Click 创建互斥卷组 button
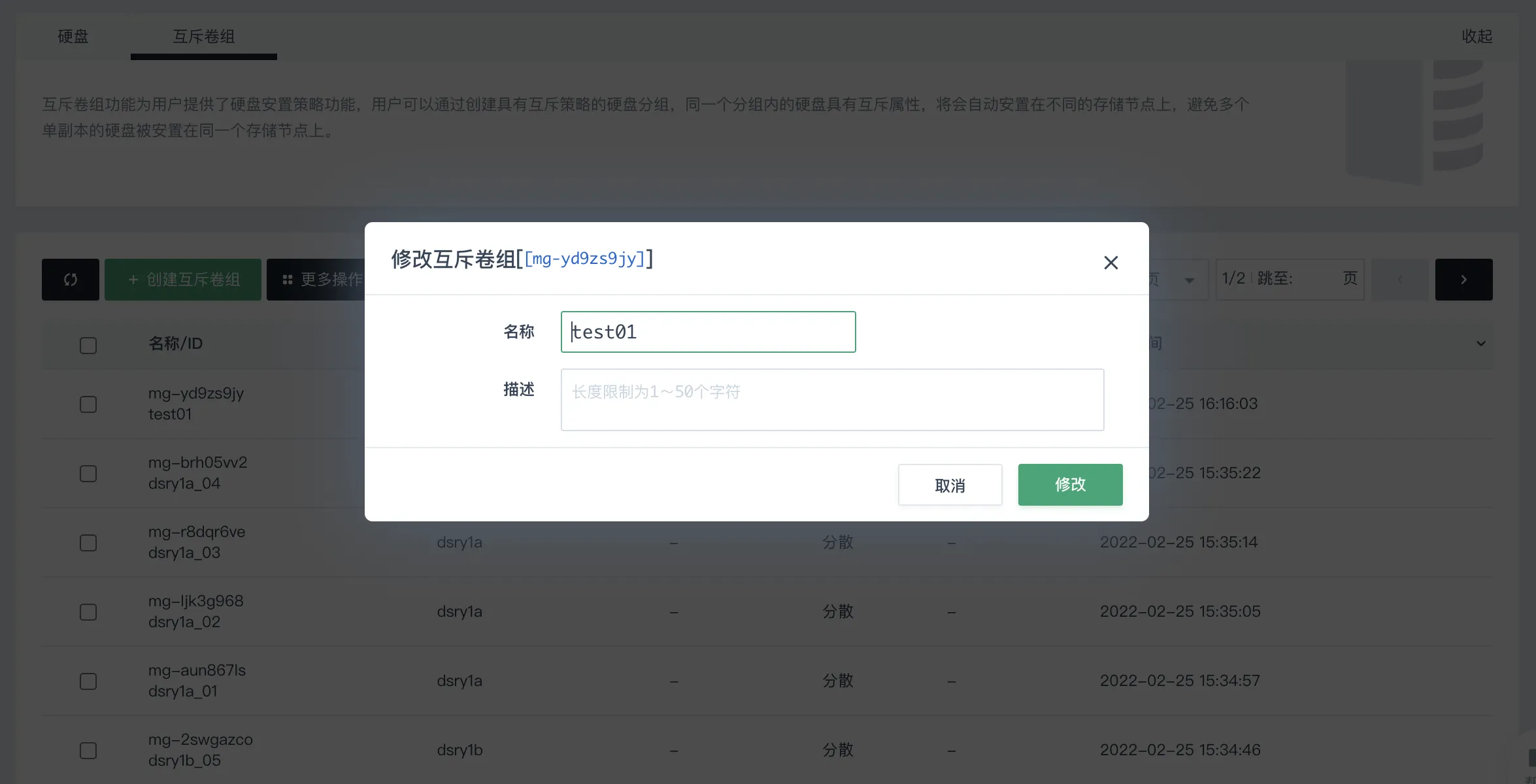1536x784 pixels. 183,280
